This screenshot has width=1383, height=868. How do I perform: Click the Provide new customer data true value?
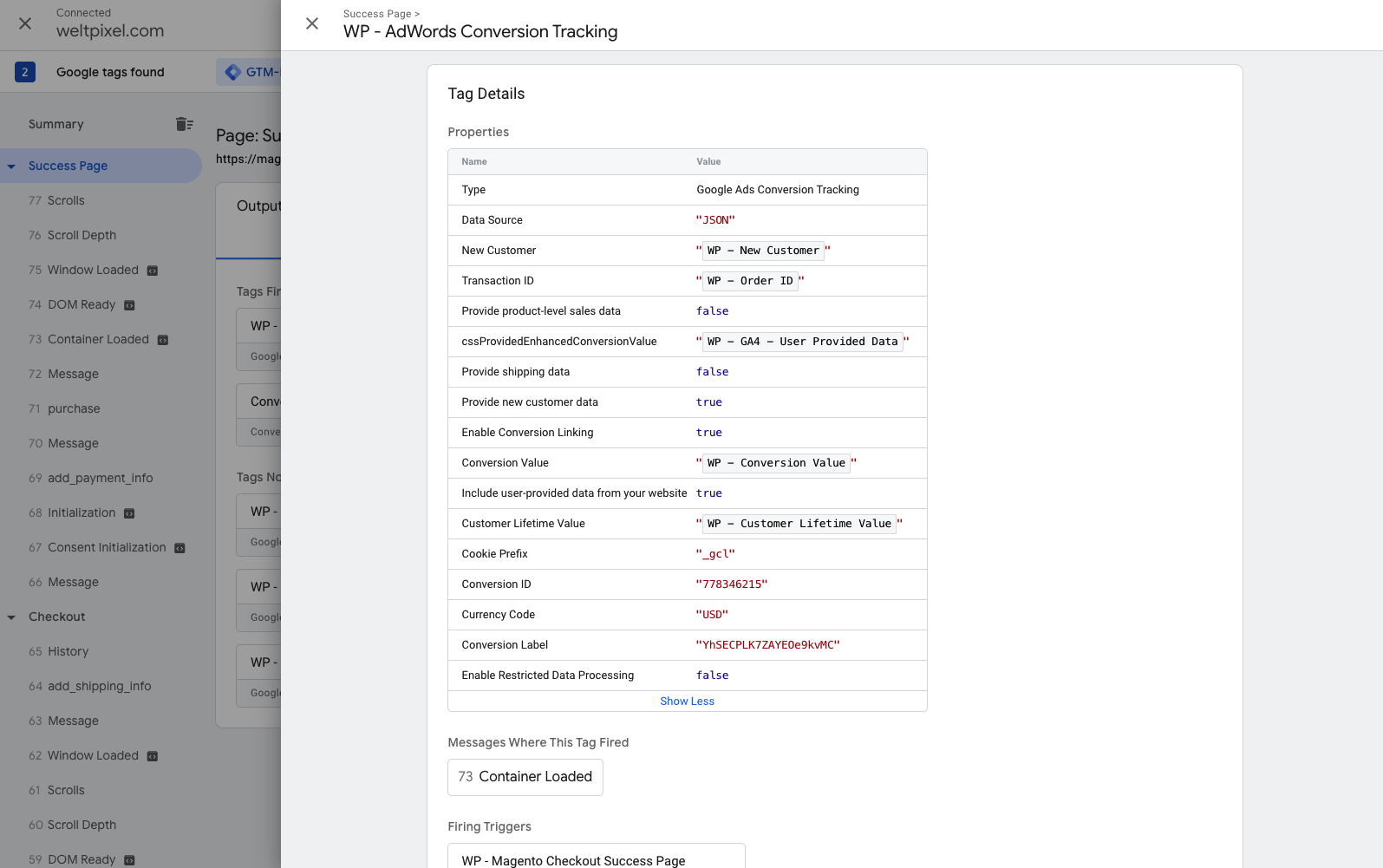[x=709, y=402]
